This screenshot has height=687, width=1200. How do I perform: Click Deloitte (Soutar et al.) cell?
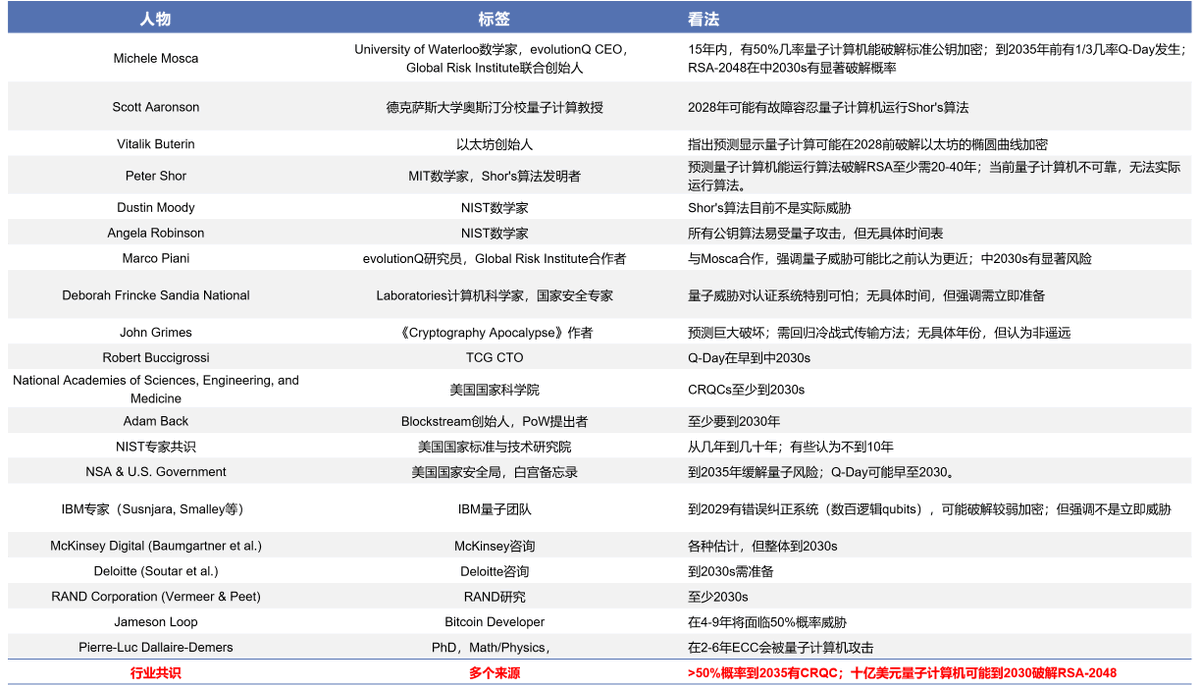[156, 571]
